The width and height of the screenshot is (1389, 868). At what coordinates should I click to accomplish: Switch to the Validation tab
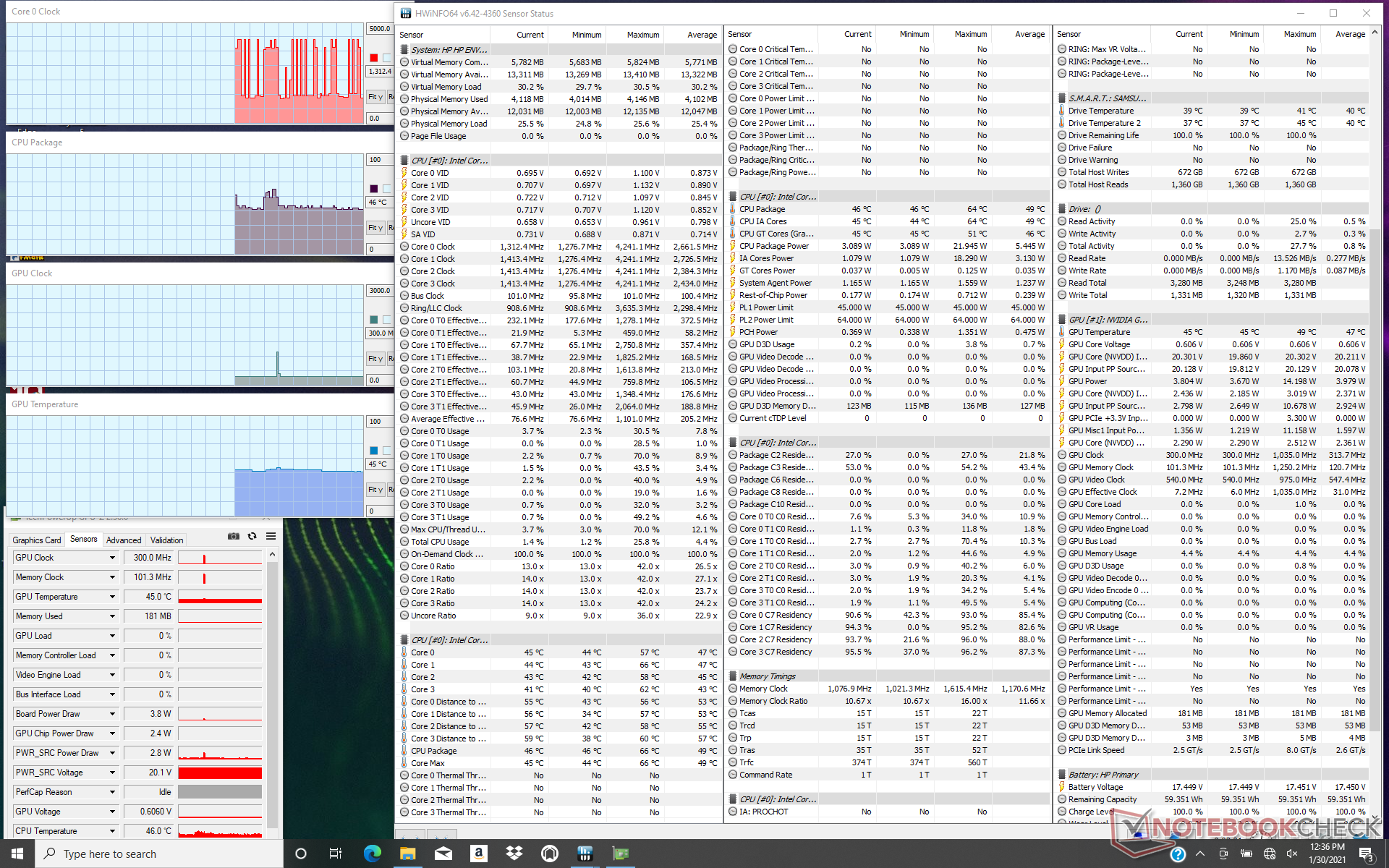click(x=166, y=540)
